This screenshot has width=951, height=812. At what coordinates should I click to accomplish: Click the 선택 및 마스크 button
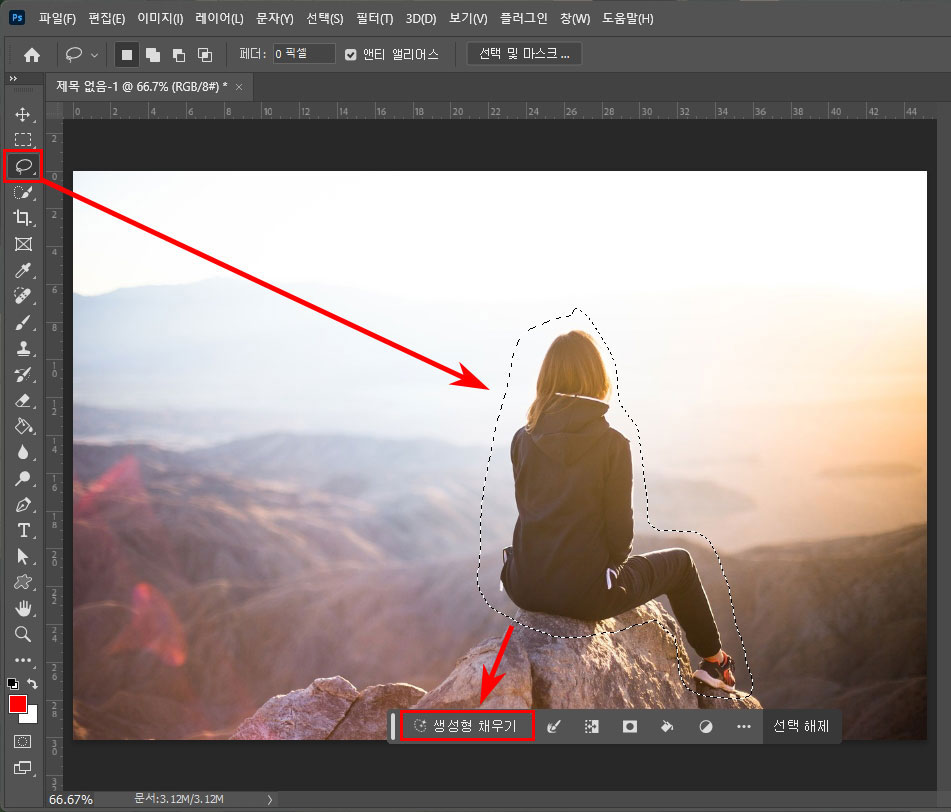point(525,54)
